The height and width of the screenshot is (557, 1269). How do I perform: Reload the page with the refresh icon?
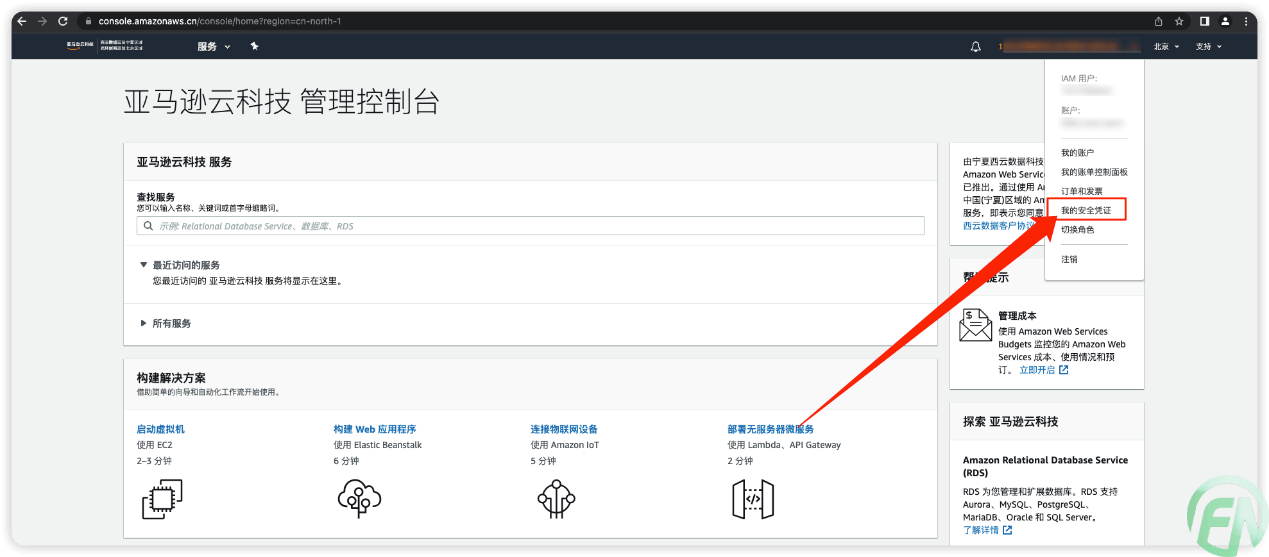click(63, 21)
